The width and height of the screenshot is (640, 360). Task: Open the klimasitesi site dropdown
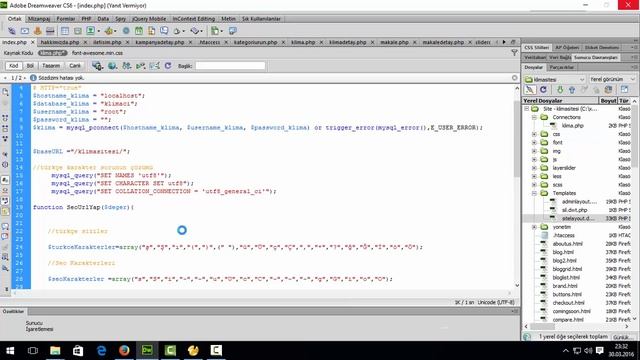click(555, 79)
